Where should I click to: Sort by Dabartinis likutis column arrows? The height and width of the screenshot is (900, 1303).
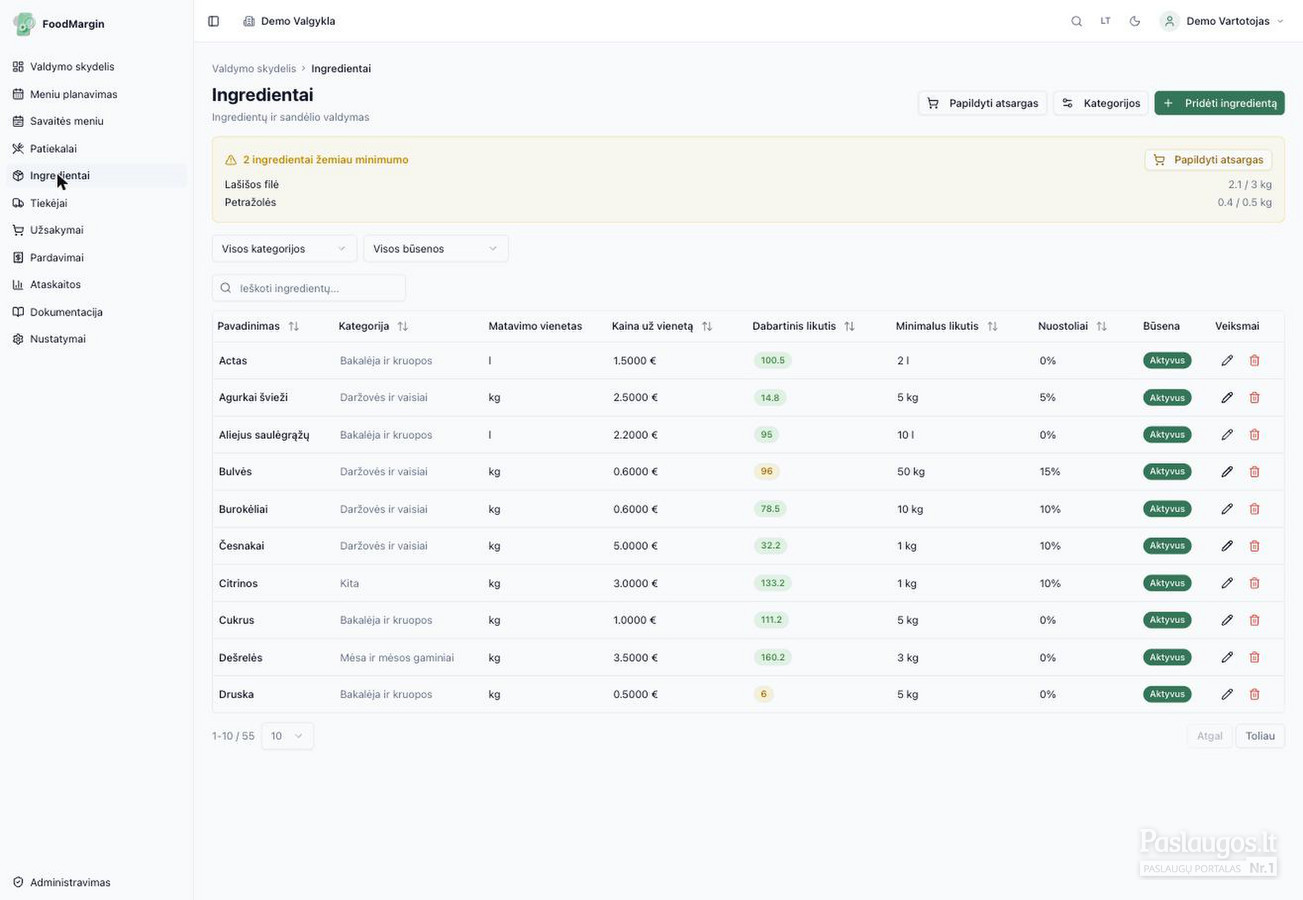coord(849,326)
